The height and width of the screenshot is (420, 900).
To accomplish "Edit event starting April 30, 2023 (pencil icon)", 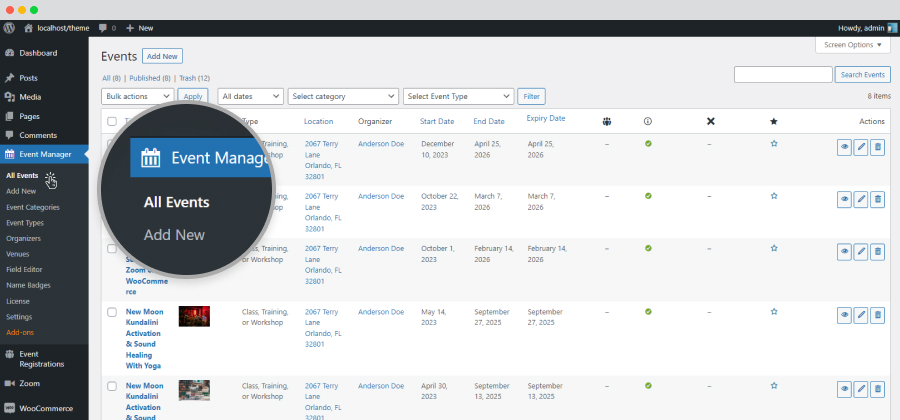I will click(861, 389).
